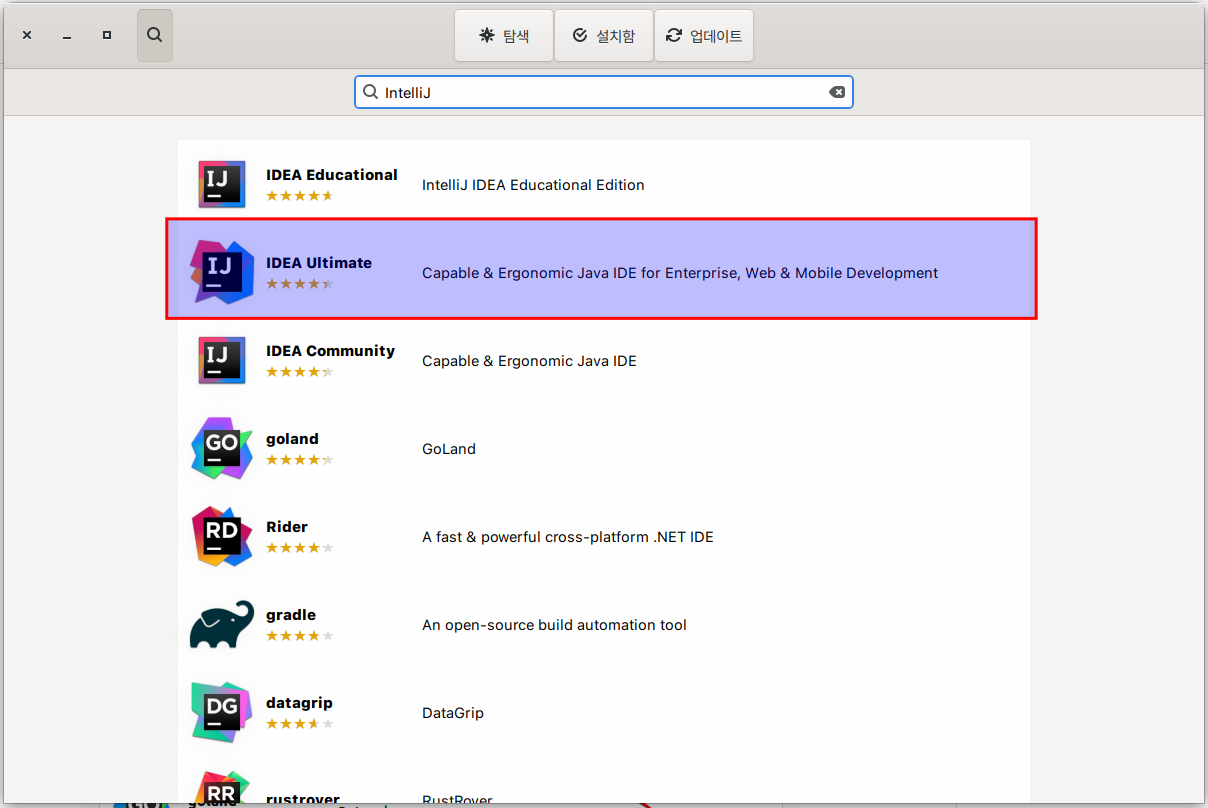1208x808 pixels.
Task: Open the 탐색 (Explore) tab
Action: coord(504,36)
